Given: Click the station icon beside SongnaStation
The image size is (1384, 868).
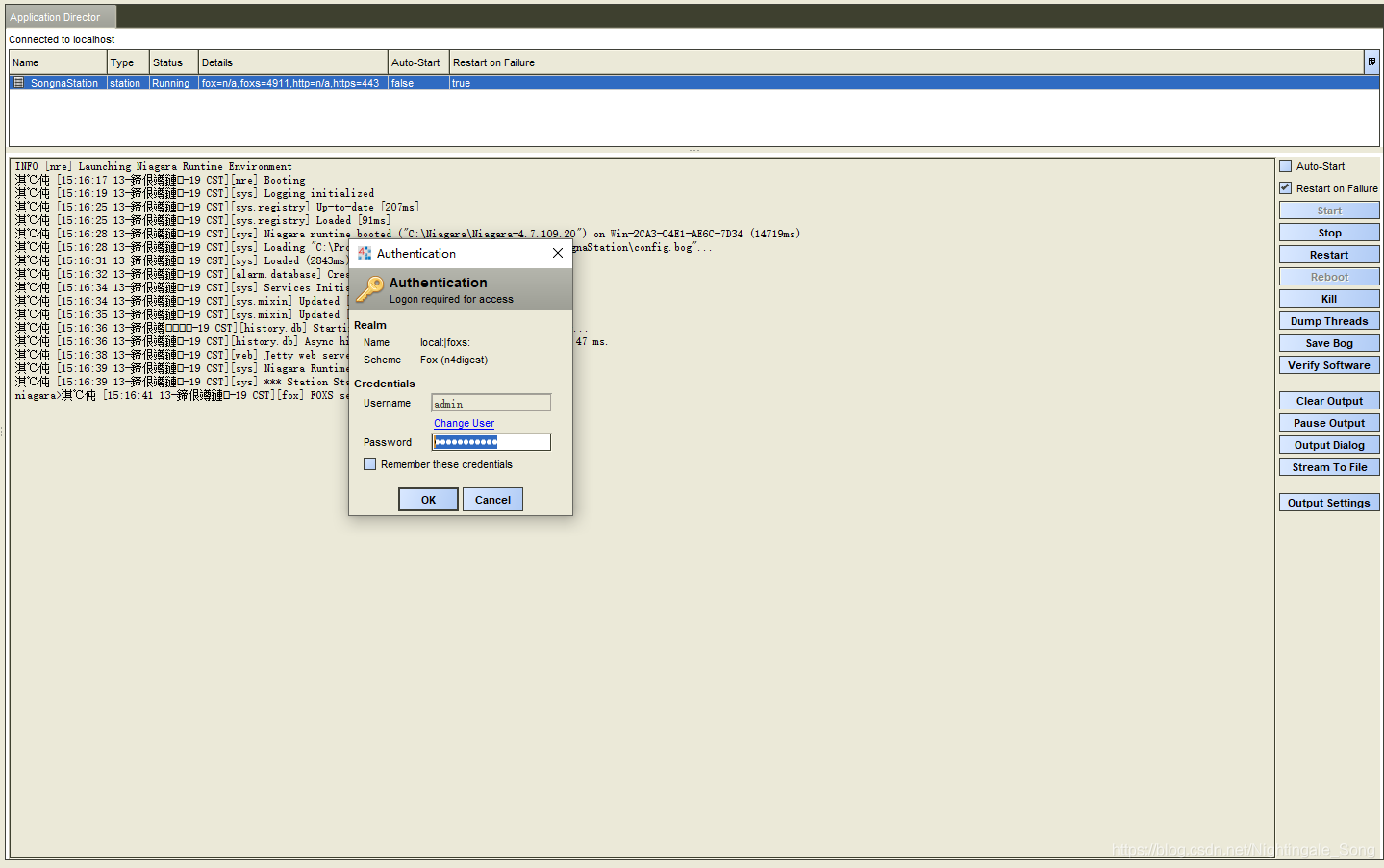Looking at the screenshot, I should point(18,83).
